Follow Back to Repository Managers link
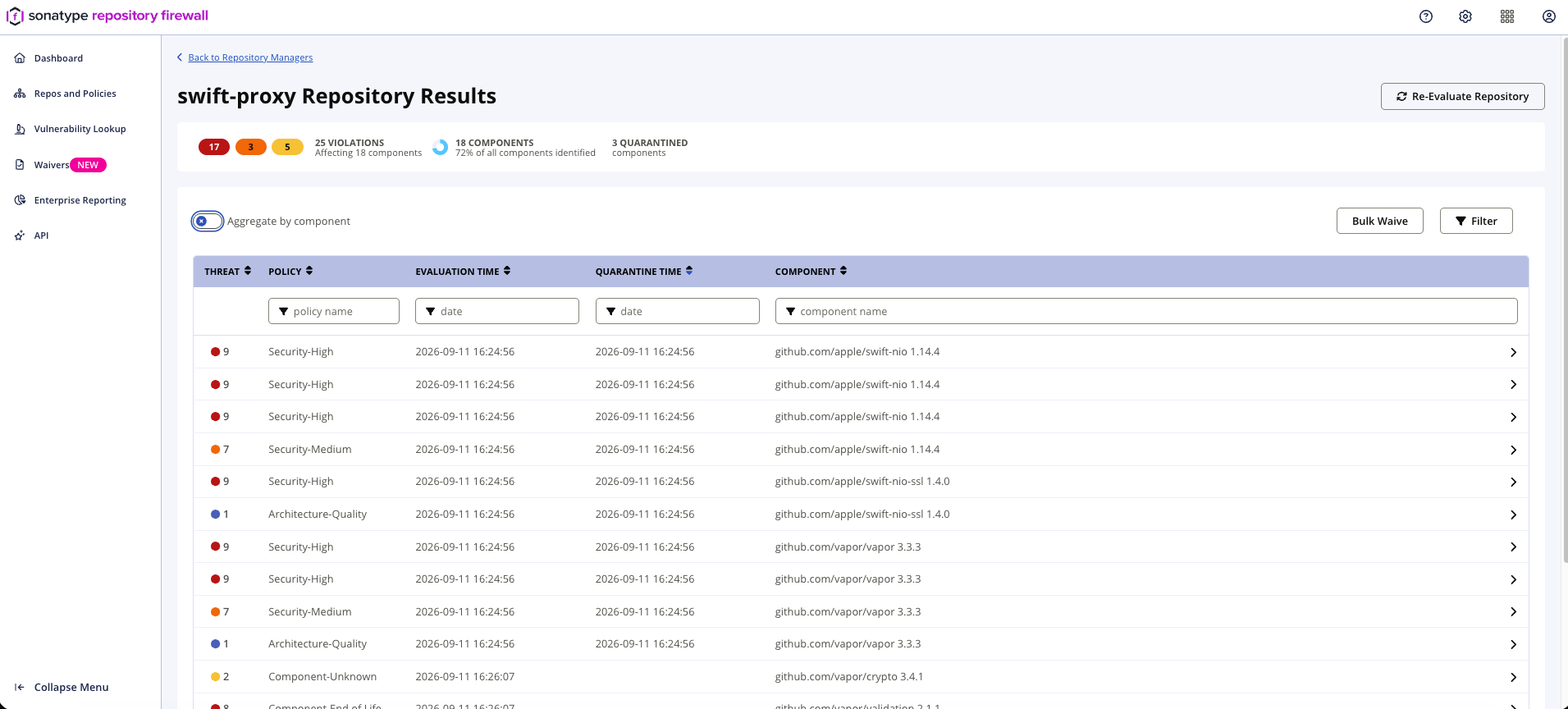The width and height of the screenshot is (1568, 709). click(250, 57)
